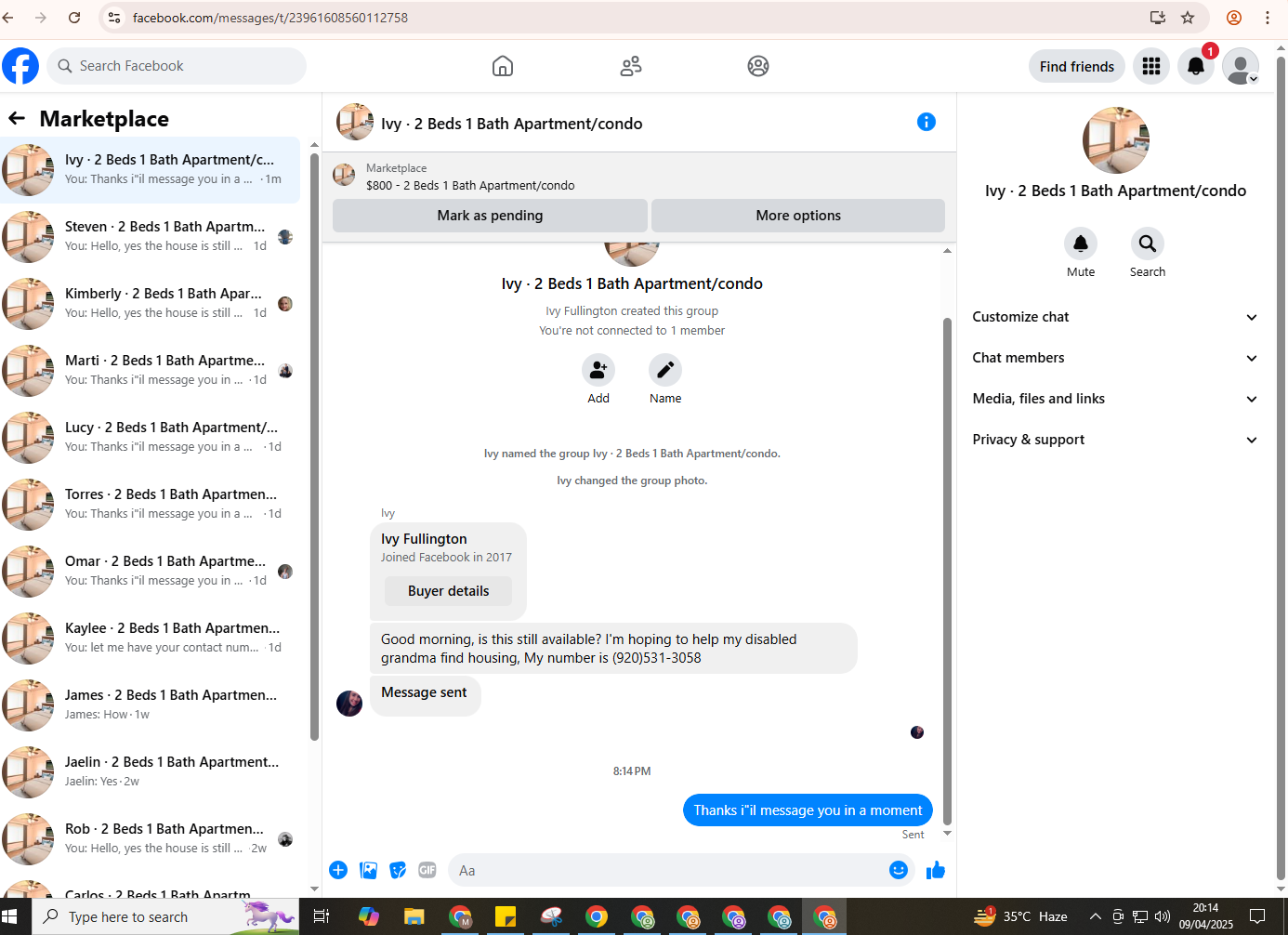Screen dimensions: 1288x935
Task: Open conversation information icon
Action: [x=927, y=122]
